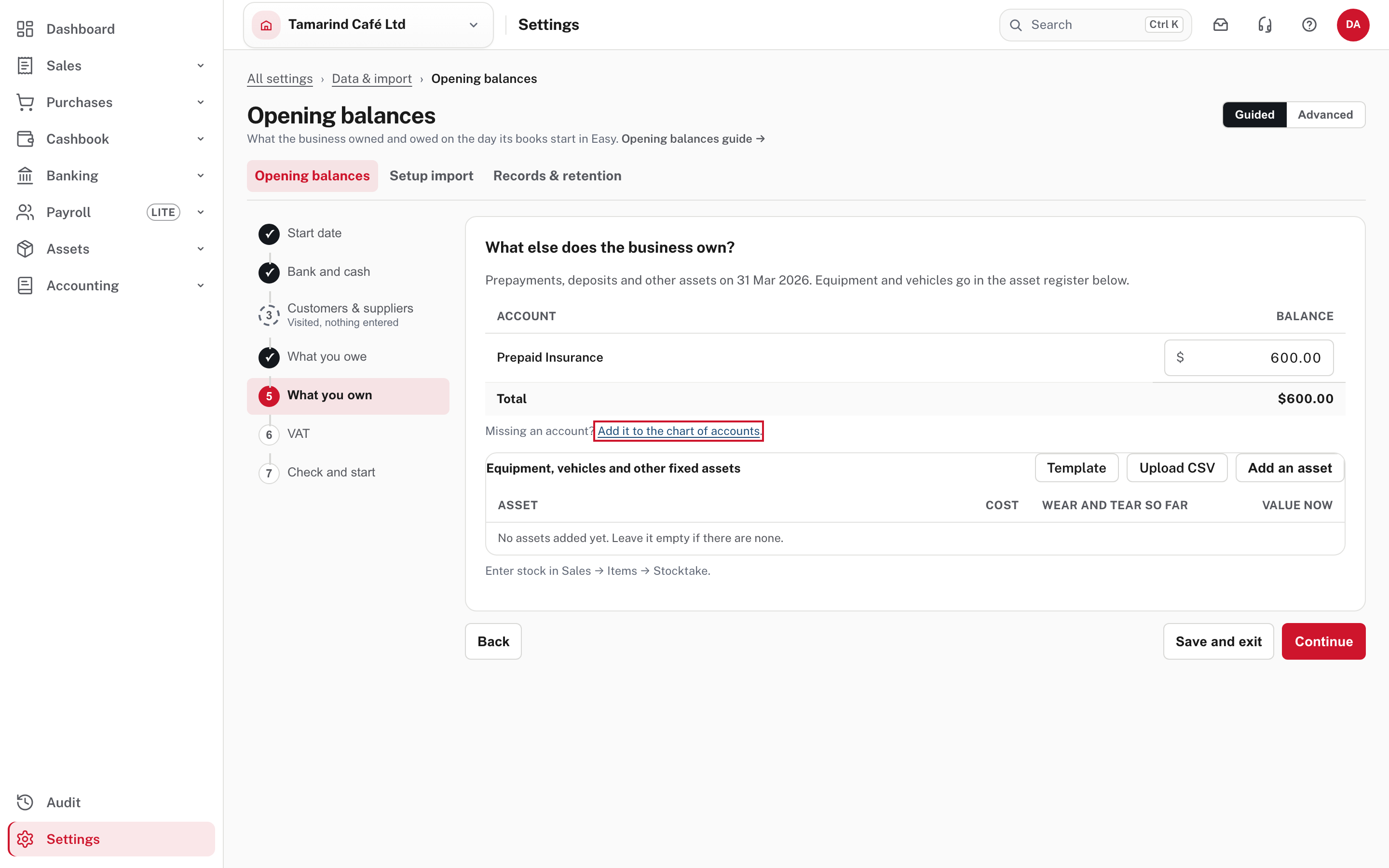Open the help question mark icon
The width and height of the screenshot is (1389, 868).
click(x=1309, y=25)
